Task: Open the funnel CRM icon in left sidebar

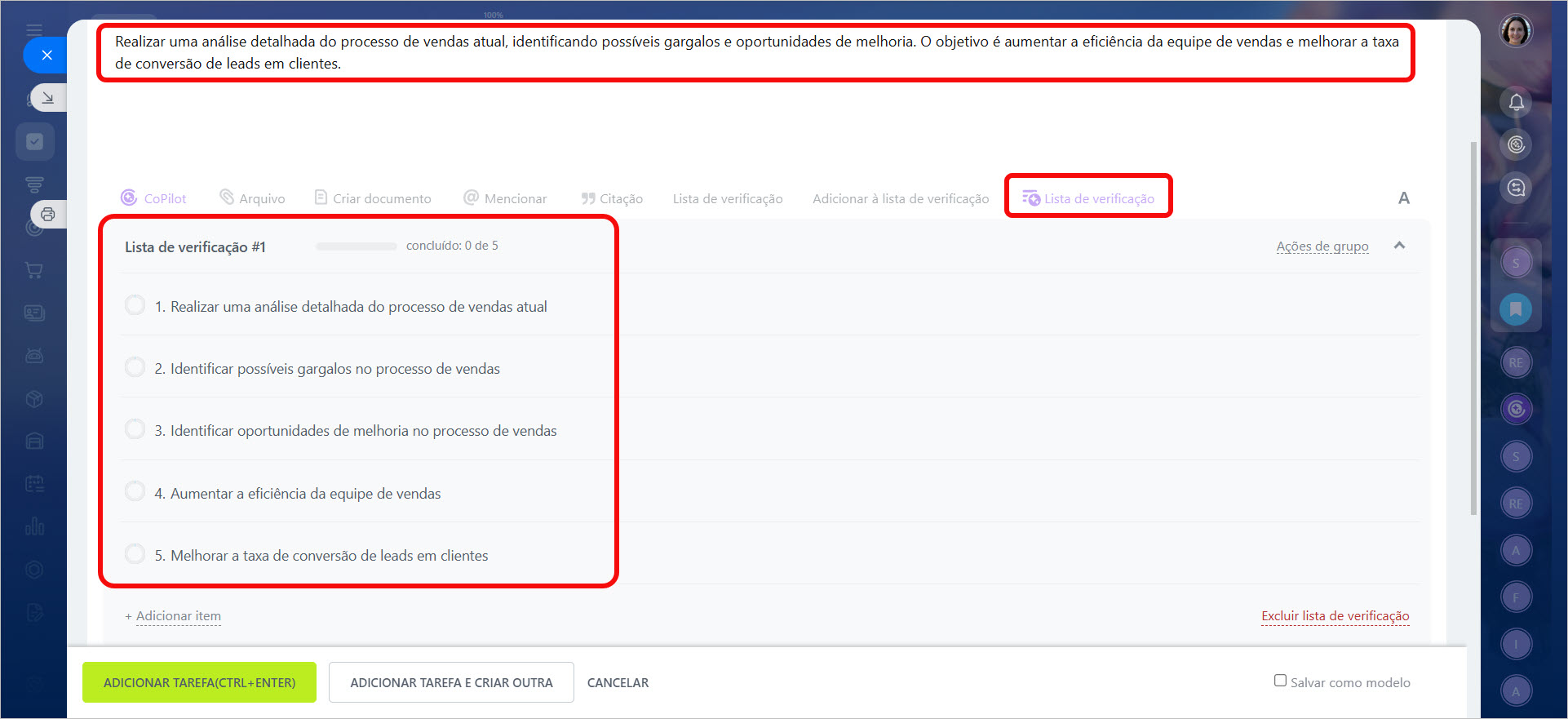Action: pyautogui.click(x=34, y=184)
